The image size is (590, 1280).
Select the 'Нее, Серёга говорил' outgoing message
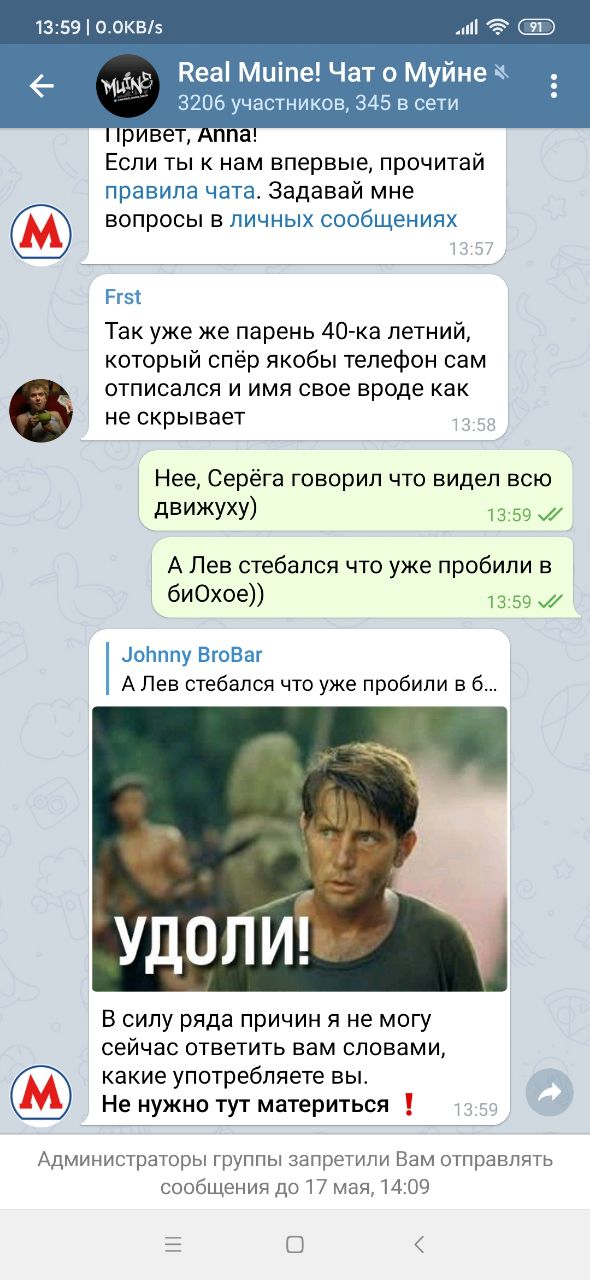355,490
